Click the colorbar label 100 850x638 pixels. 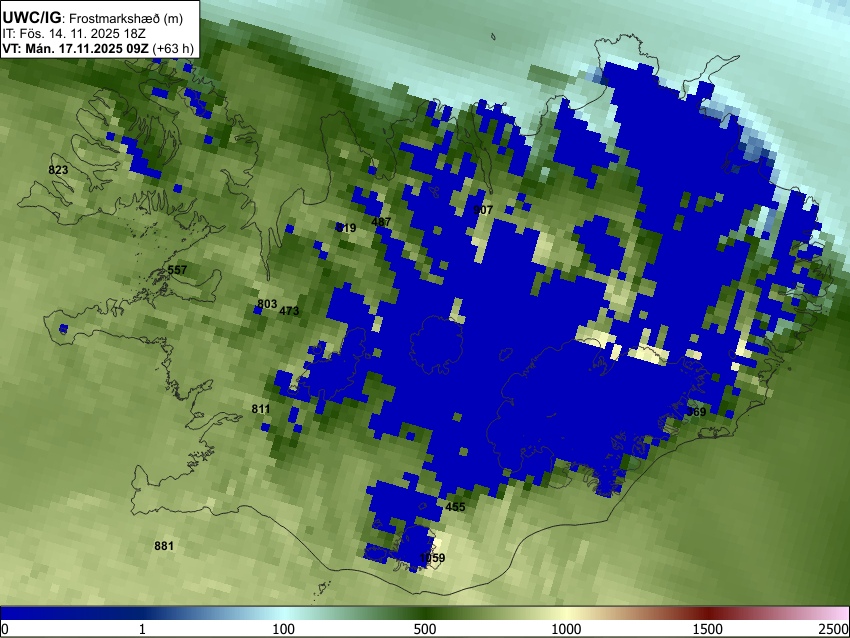pyautogui.click(x=283, y=629)
